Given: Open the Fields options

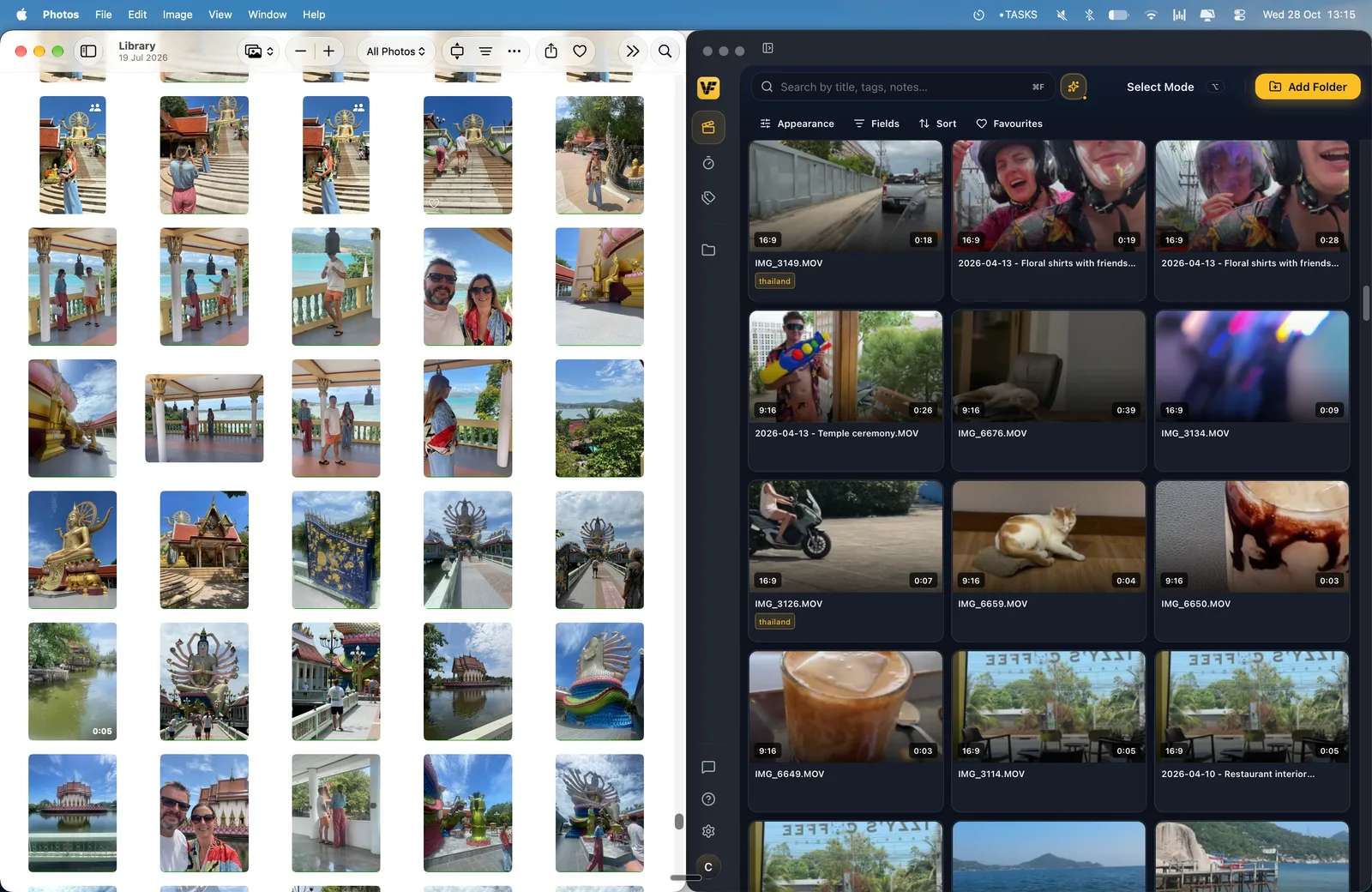Looking at the screenshot, I should tap(876, 124).
